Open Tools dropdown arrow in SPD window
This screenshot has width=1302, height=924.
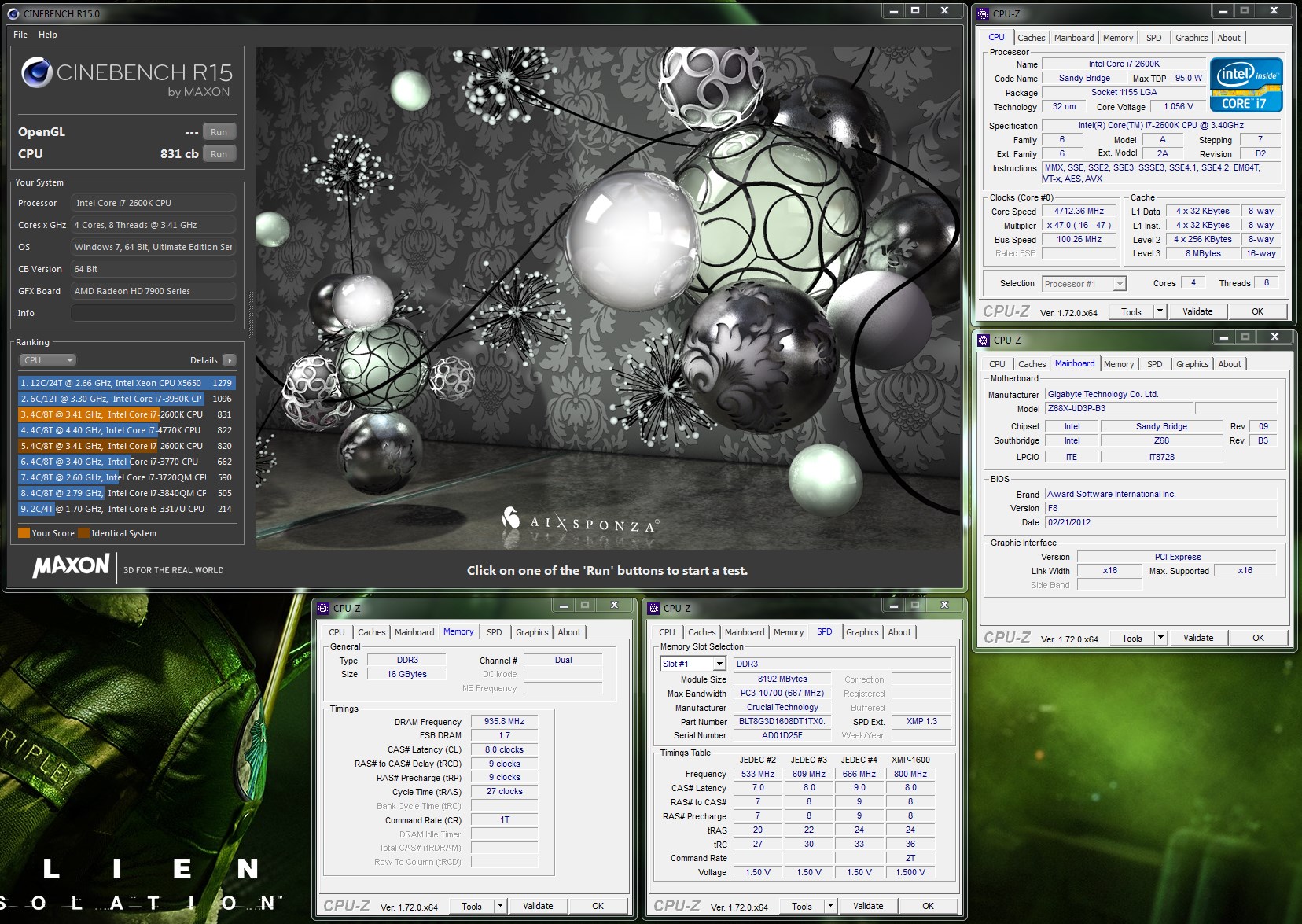(x=830, y=906)
